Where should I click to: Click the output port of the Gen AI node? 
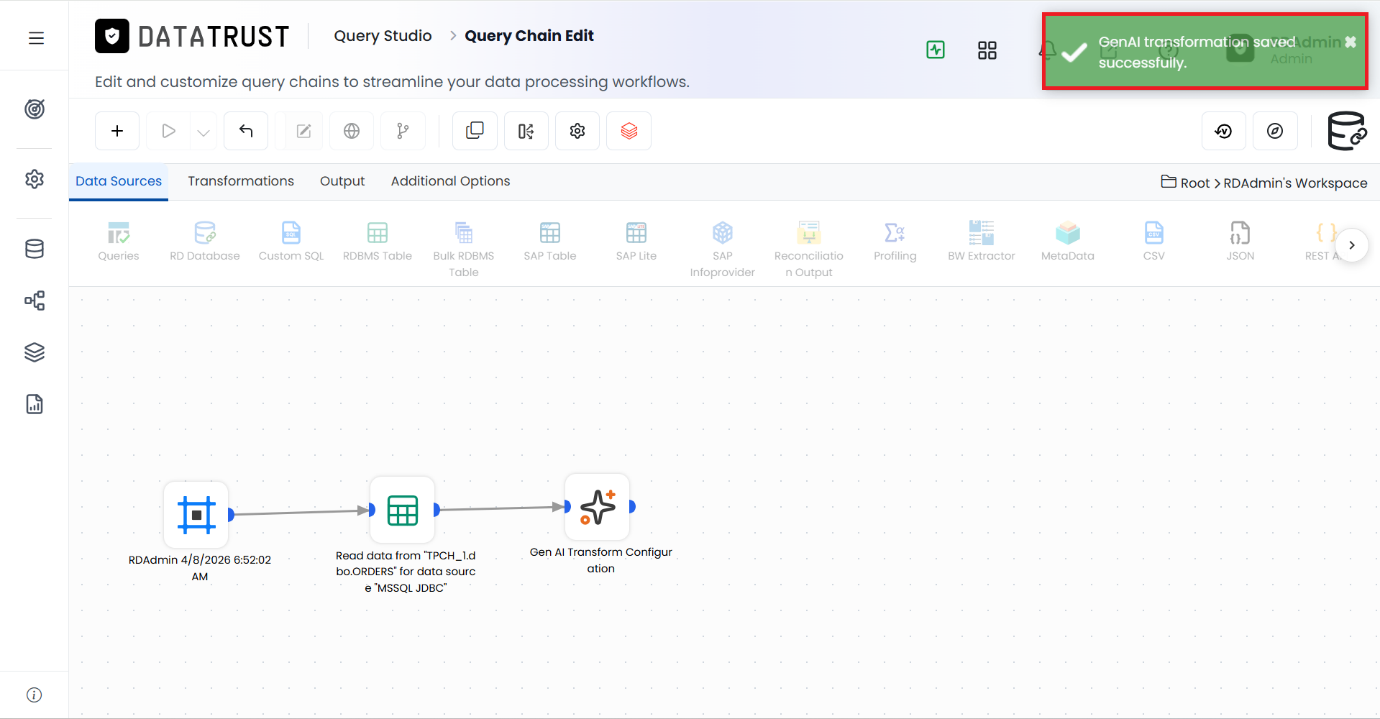[632, 506]
